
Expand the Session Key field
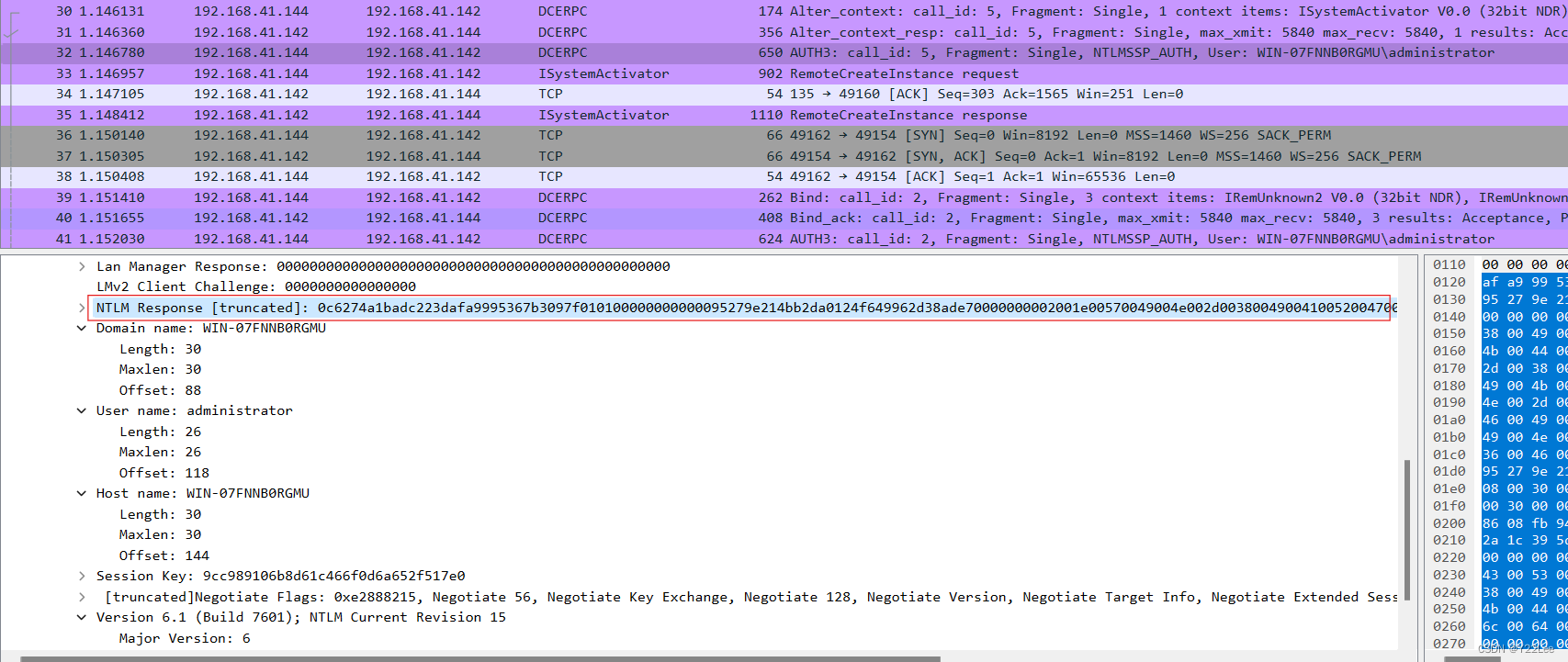pos(82,576)
